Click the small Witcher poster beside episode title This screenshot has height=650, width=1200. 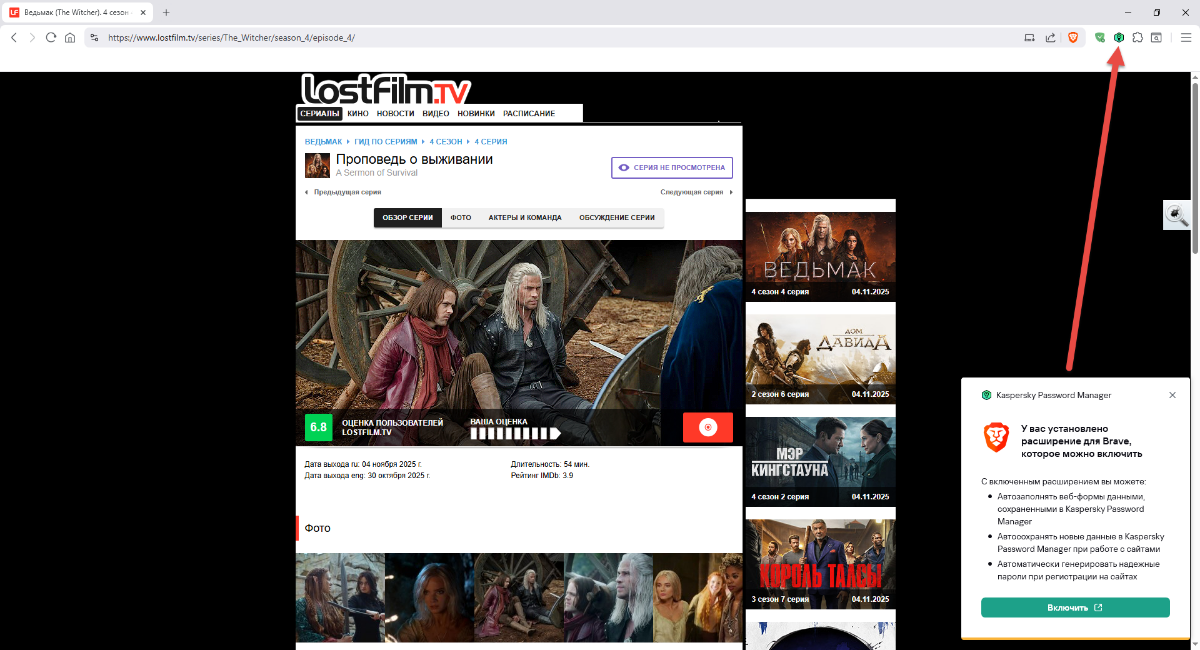(317, 165)
